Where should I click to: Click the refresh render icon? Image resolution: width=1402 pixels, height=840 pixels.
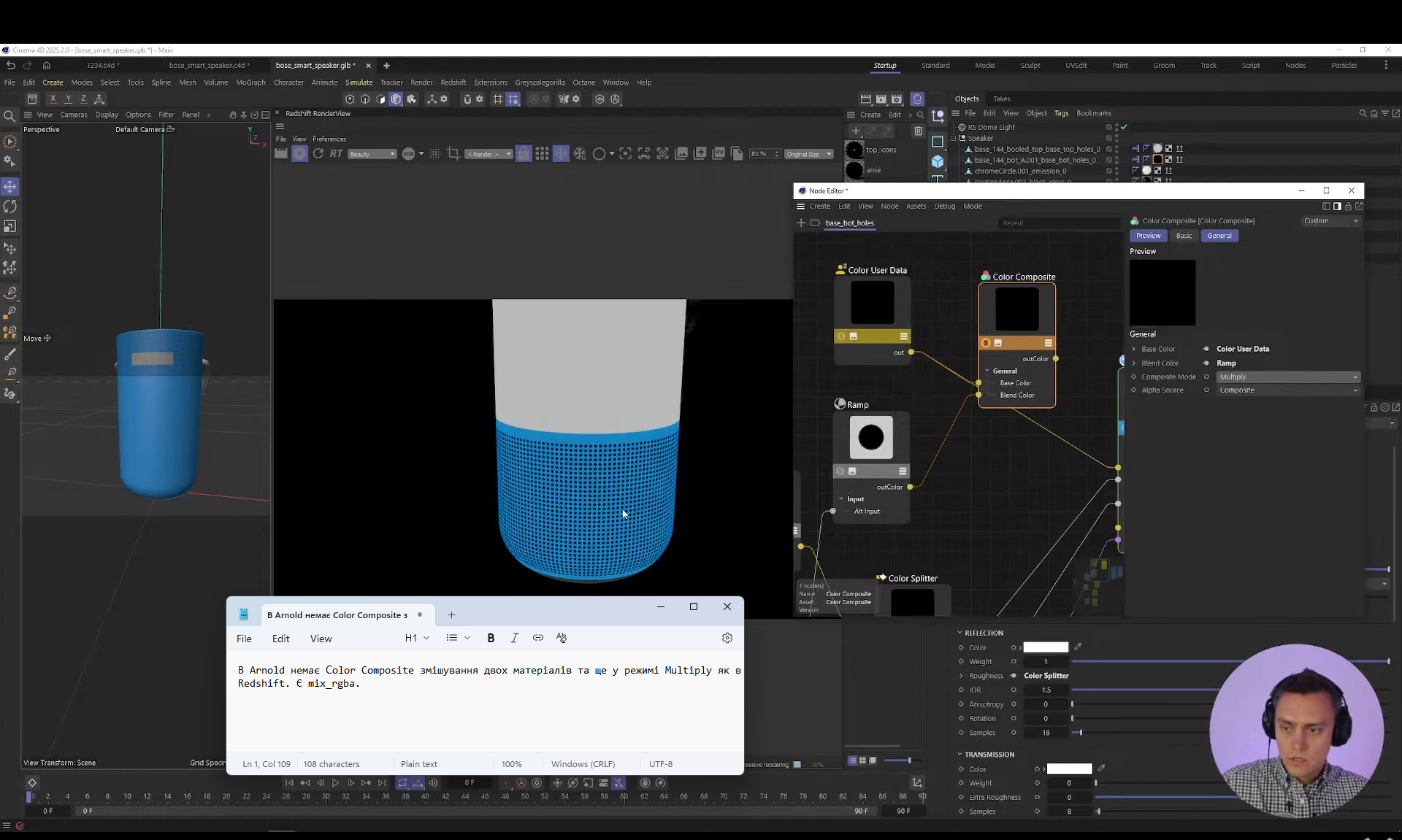click(318, 154)
